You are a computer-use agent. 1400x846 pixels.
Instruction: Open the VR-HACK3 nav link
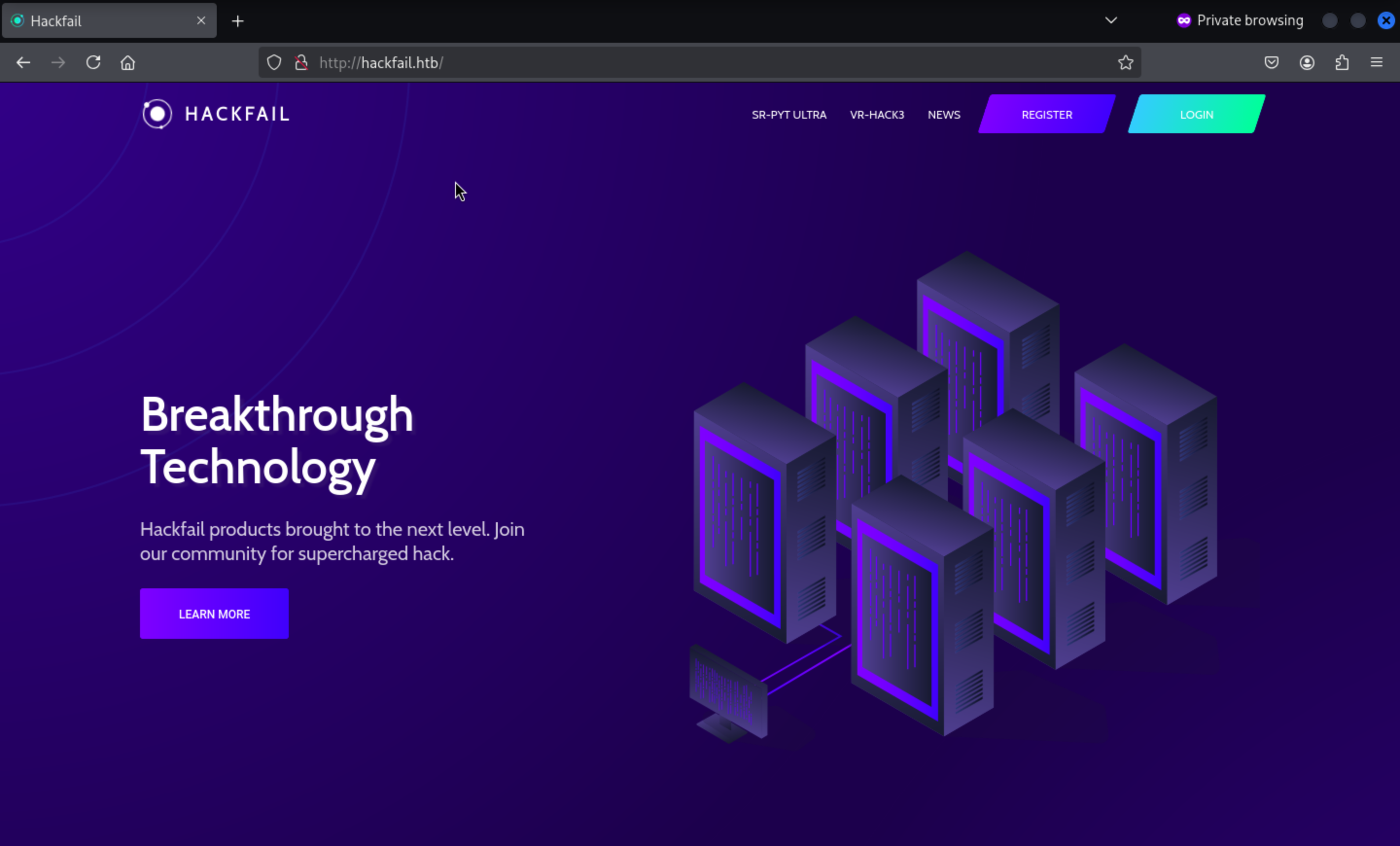[x=877, y=115]
